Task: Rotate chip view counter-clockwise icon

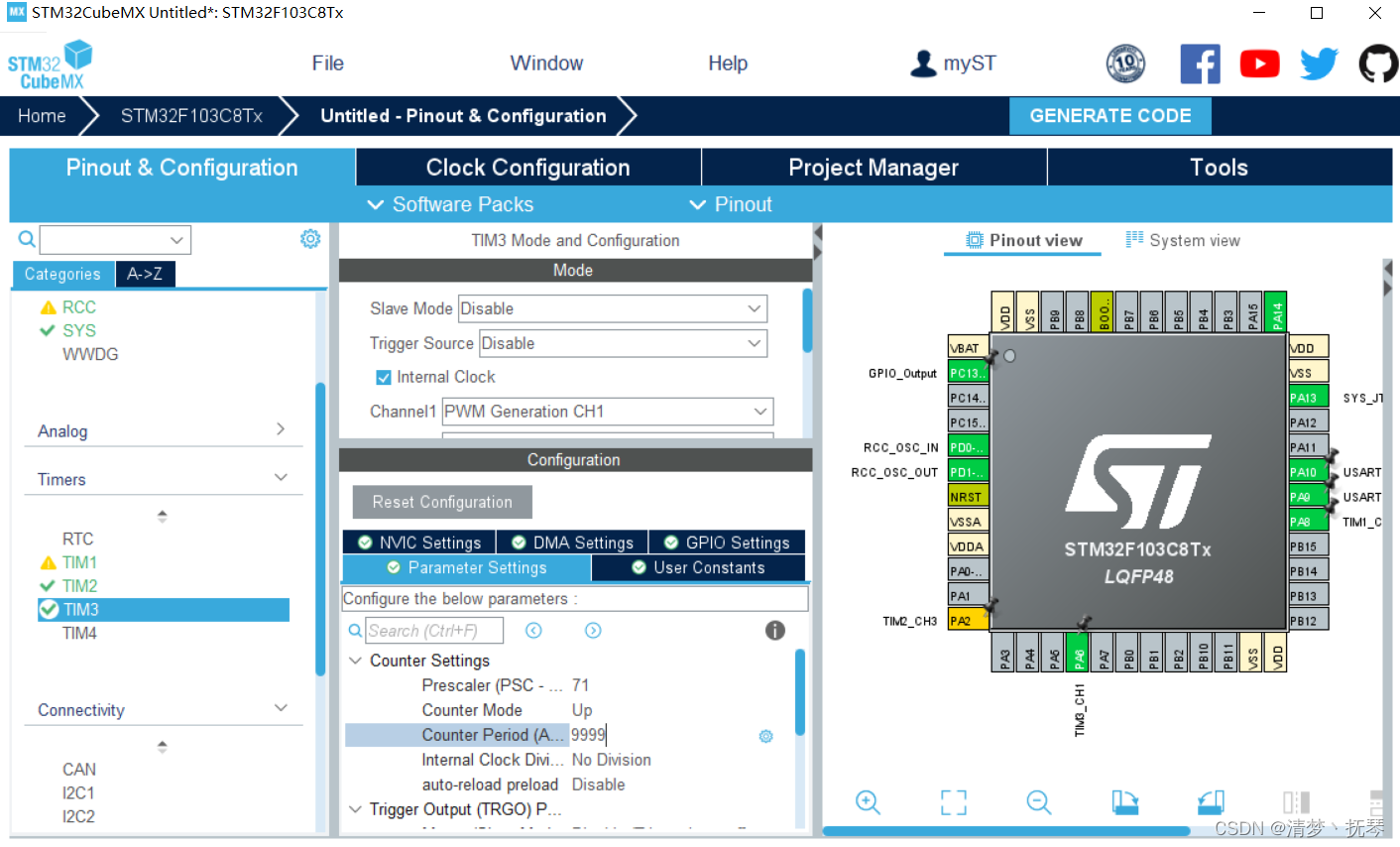Action: pyautogui.click(x=1211, y=802)
